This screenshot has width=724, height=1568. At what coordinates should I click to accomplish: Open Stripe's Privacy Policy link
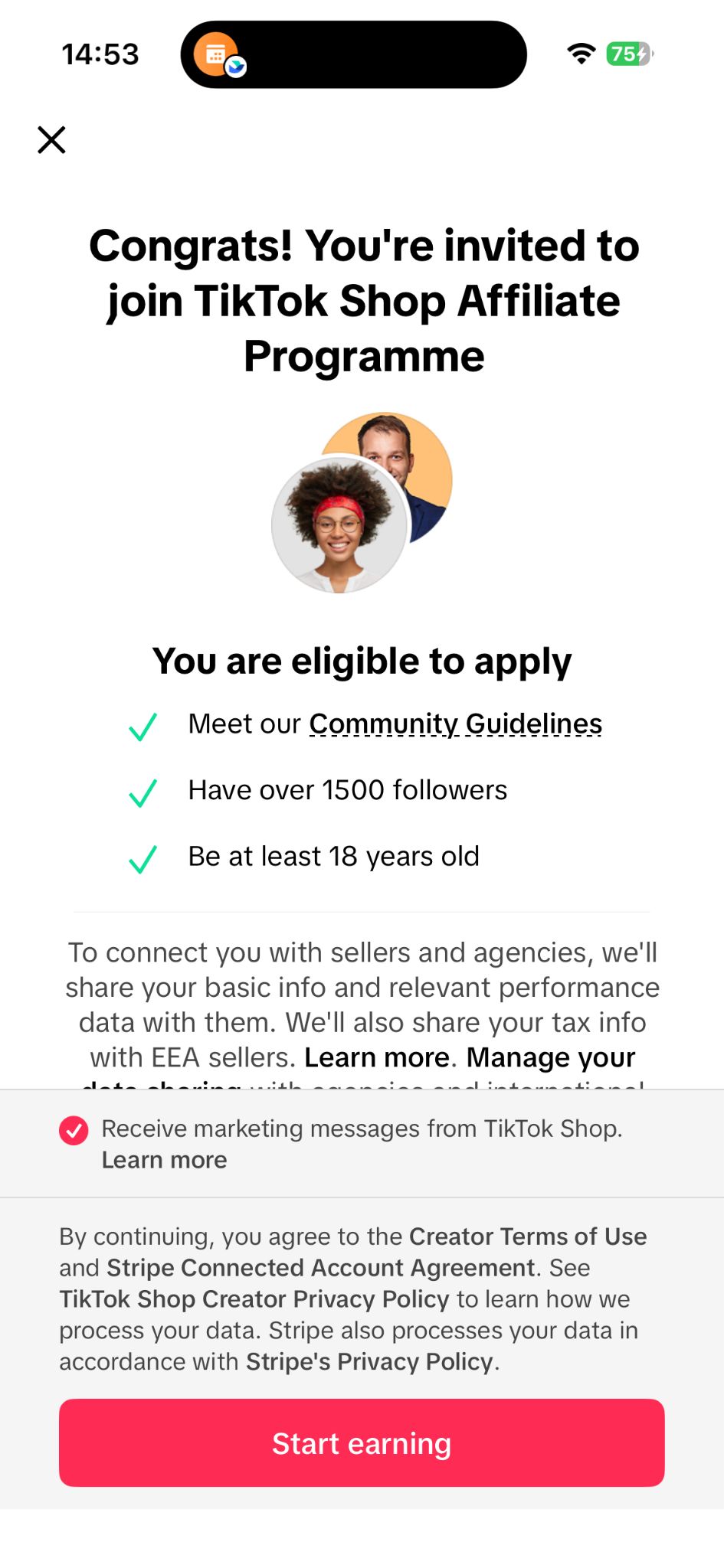coord(369,1362)
